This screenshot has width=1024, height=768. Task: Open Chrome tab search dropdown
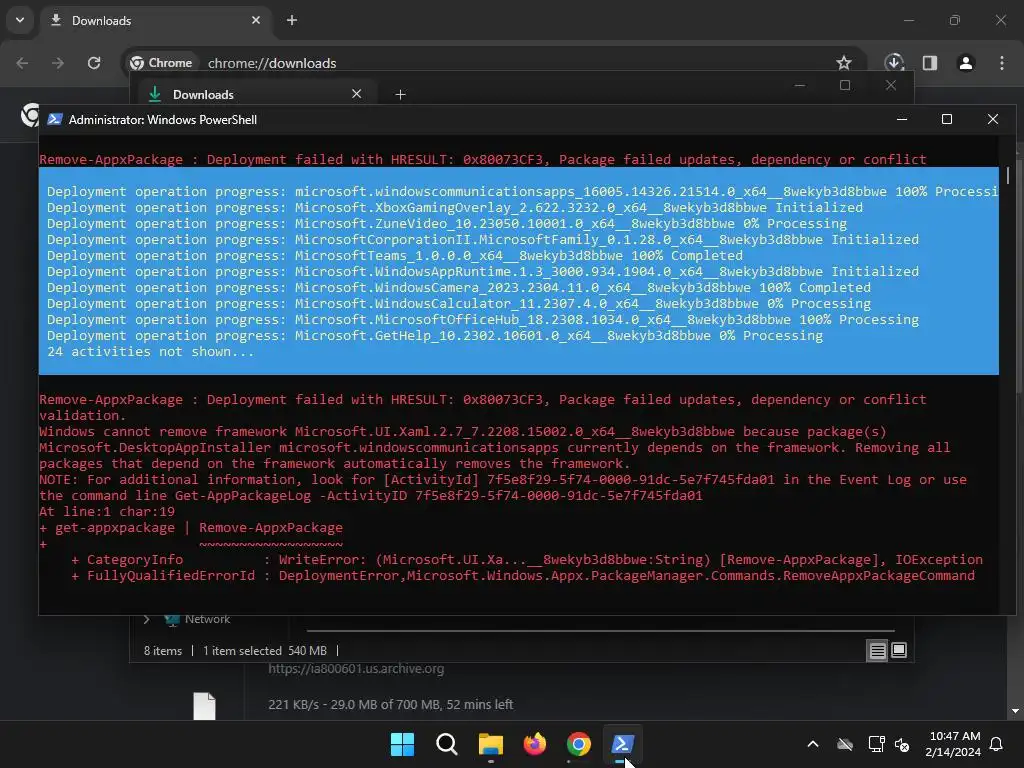pyautogui.click(x=20, y=20)
